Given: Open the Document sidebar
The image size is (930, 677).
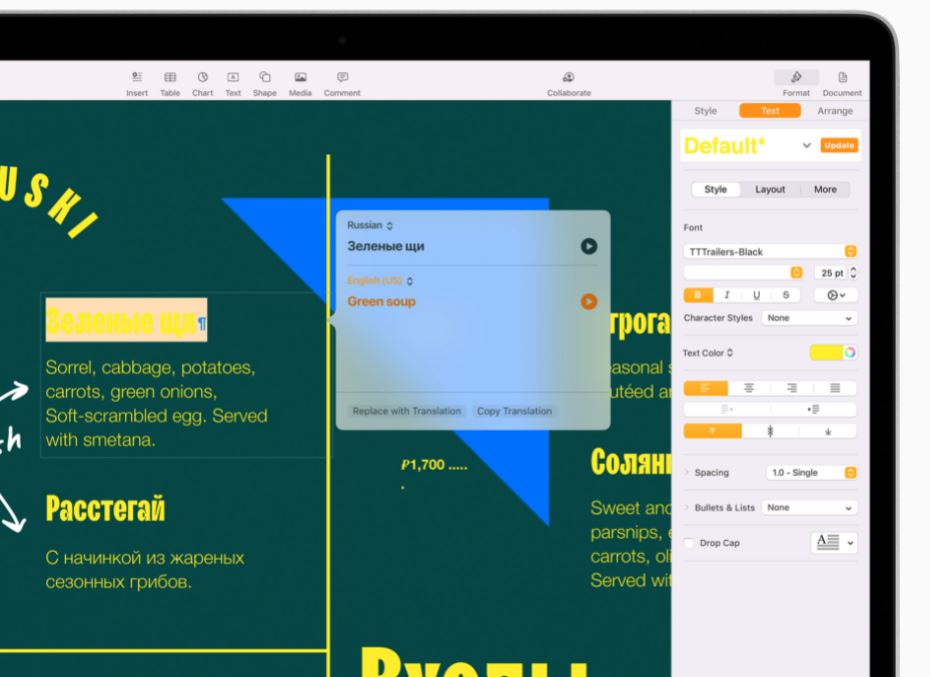Looking at the screenshot, I should [842, 84].
